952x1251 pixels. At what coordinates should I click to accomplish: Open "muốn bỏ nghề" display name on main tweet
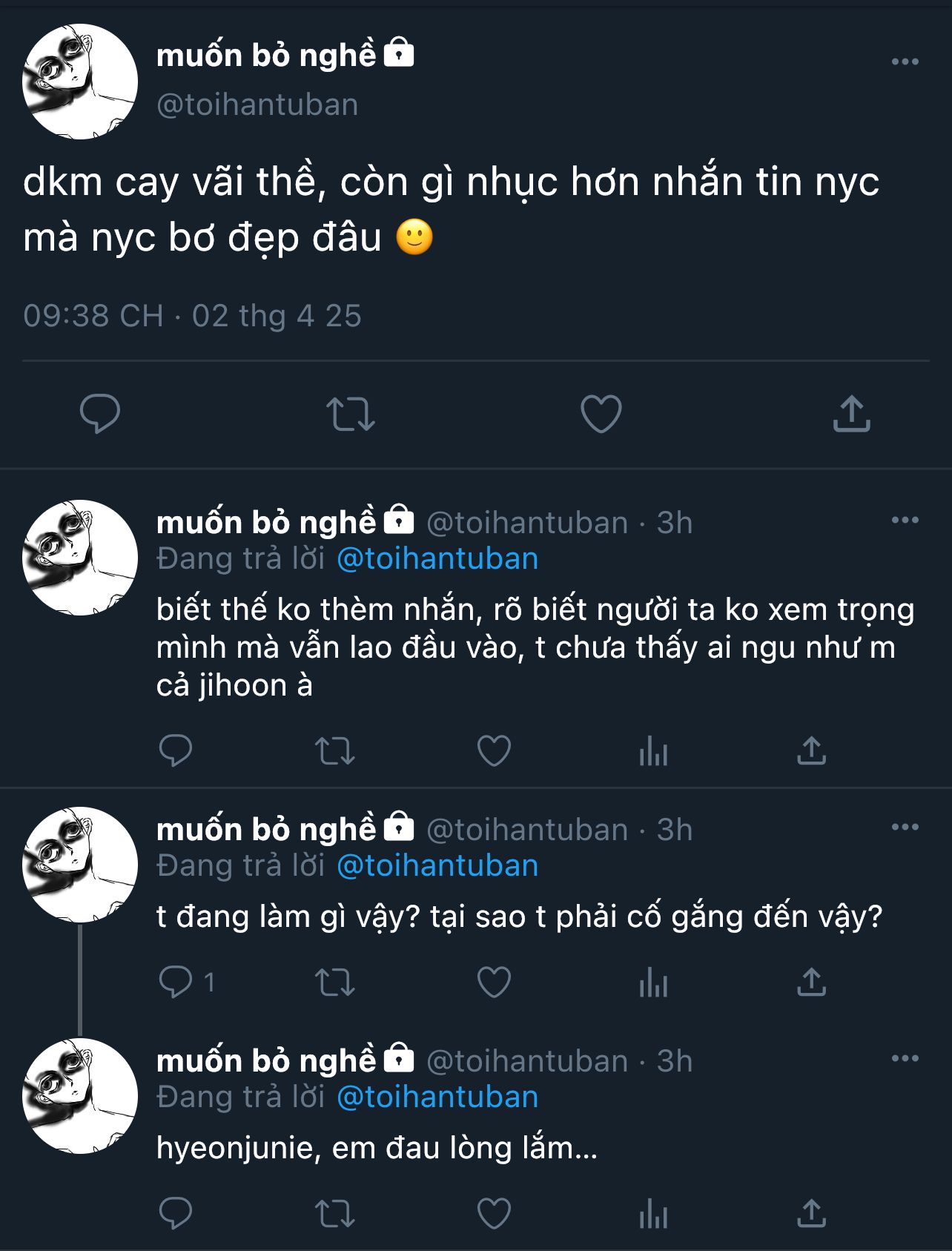pyautogui.click(x=267, y=56)
